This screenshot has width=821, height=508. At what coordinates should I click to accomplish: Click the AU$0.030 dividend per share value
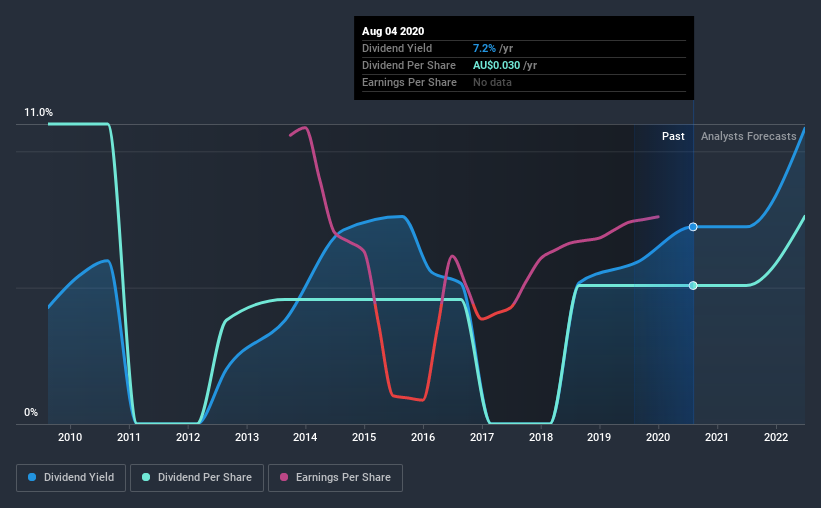click(x=496, y=65)
